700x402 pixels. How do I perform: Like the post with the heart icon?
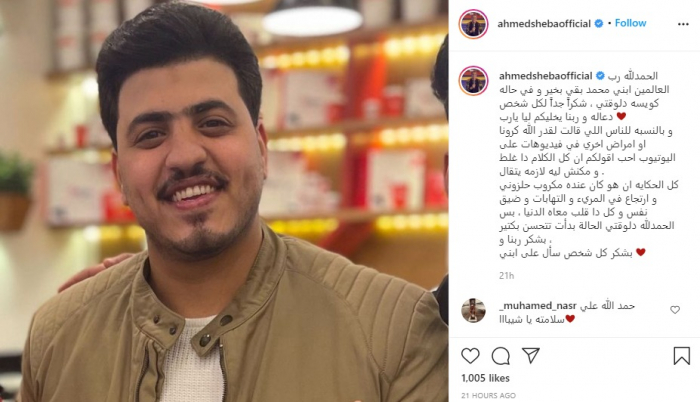[470, 356]
